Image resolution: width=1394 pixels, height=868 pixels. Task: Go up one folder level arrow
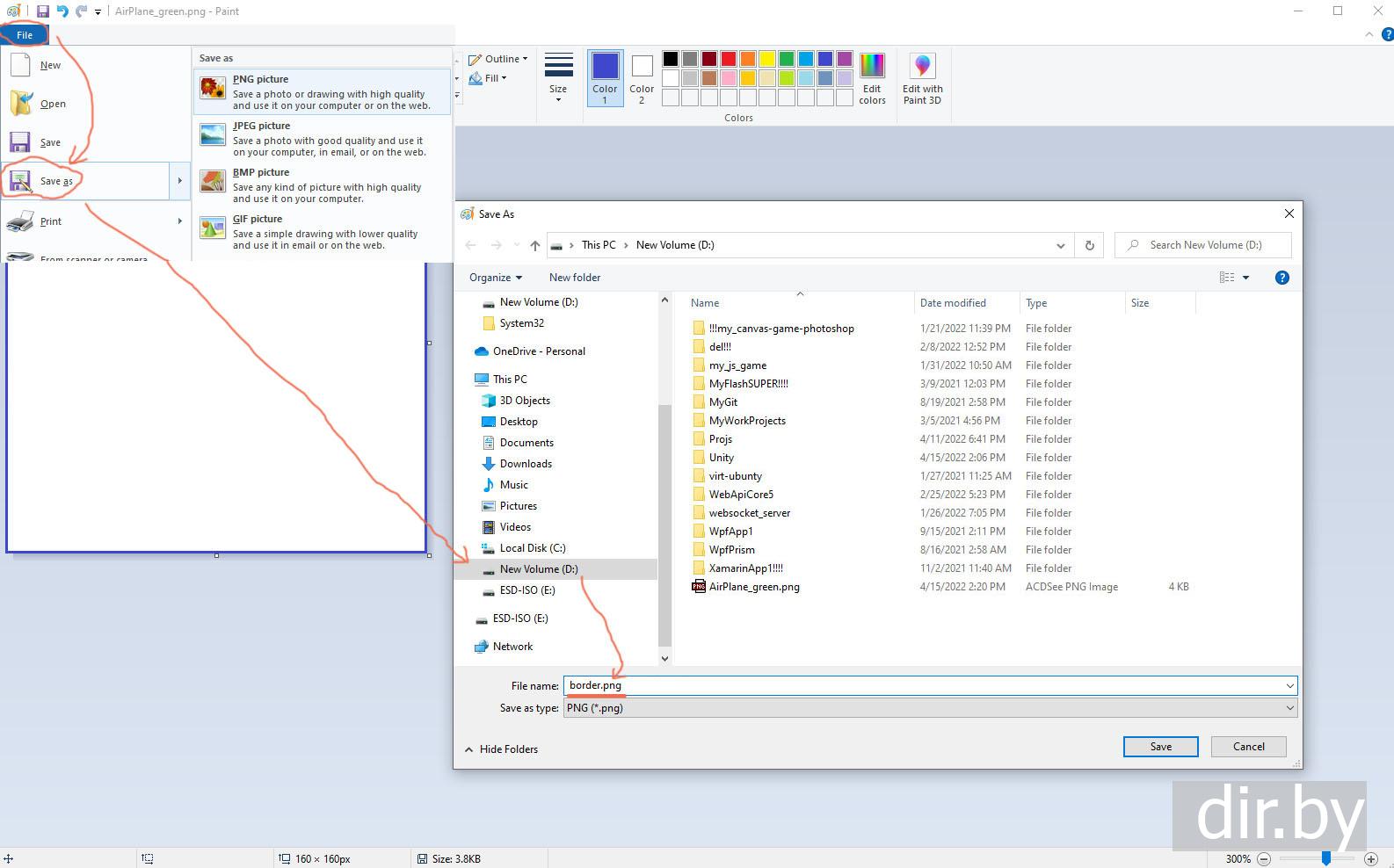click(x=534, y=246)
